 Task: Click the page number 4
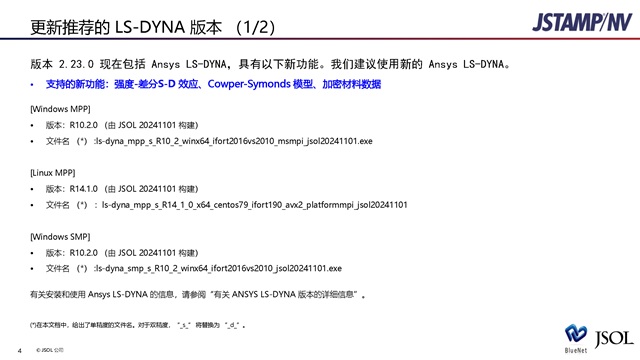click(x=20, y=351)
